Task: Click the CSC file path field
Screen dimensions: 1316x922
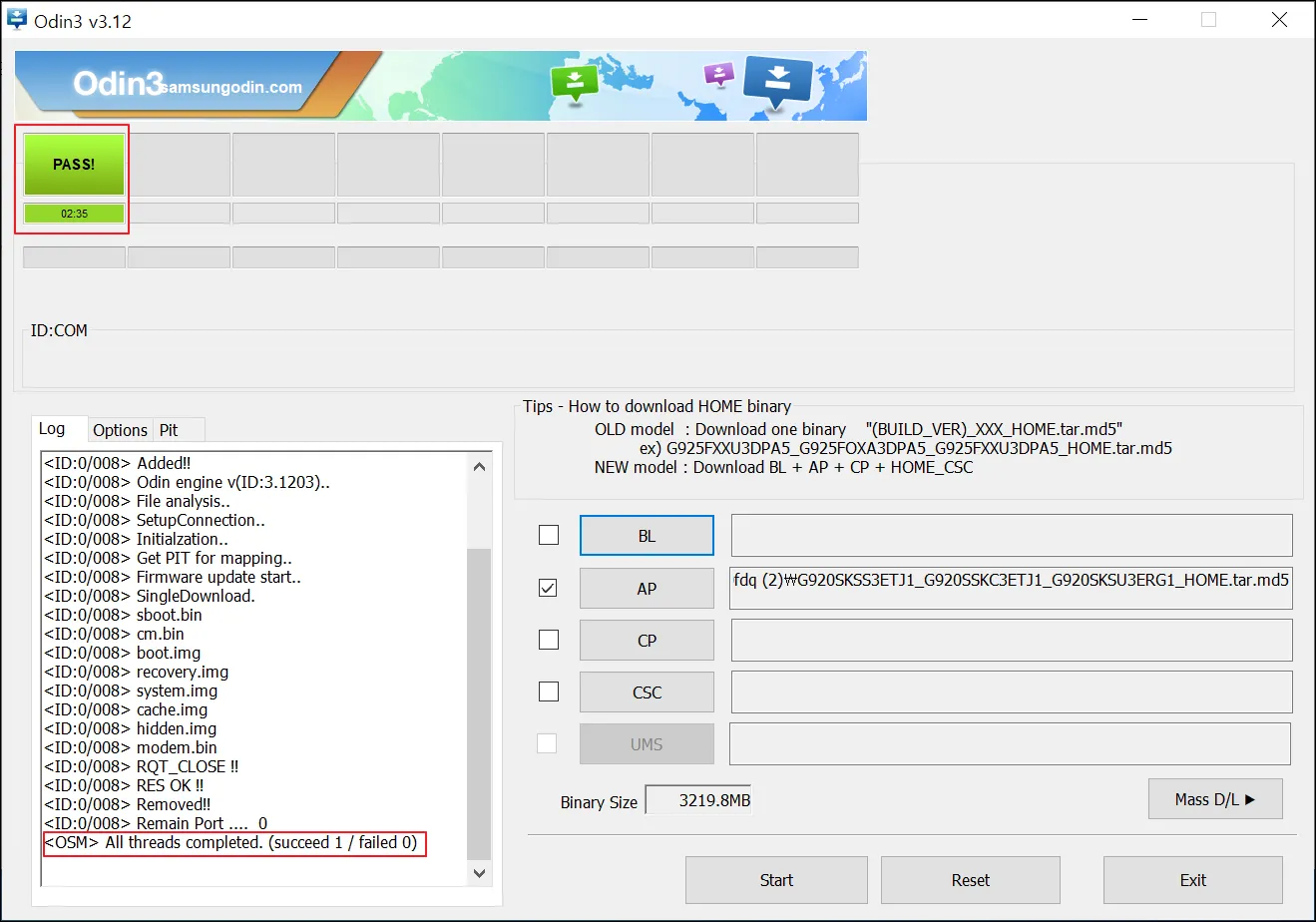Action: [1012, 692]
